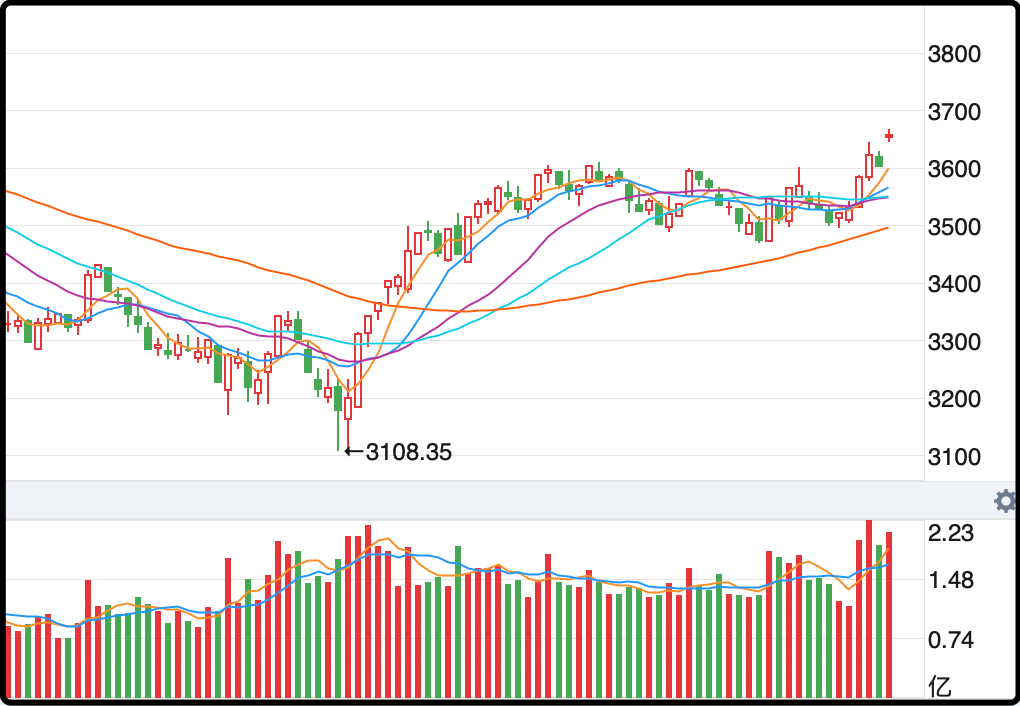The image size is (1020, 706).
Task: Open the chart settings gear icon
Action: point(1005,501)
